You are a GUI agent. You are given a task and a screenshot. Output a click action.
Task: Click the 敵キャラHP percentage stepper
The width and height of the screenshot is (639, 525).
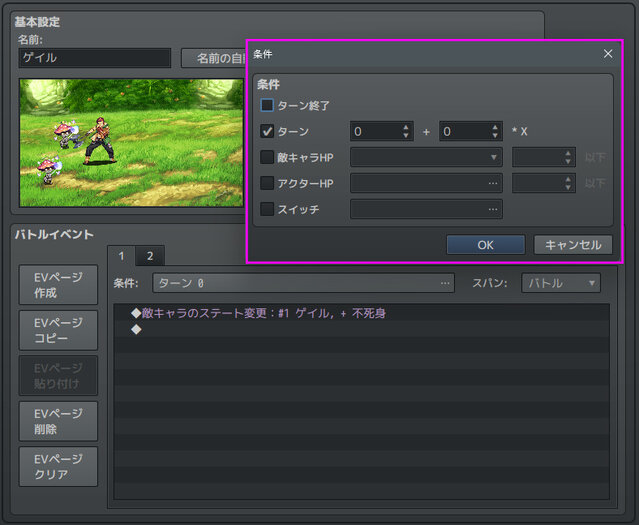(544, 157)
